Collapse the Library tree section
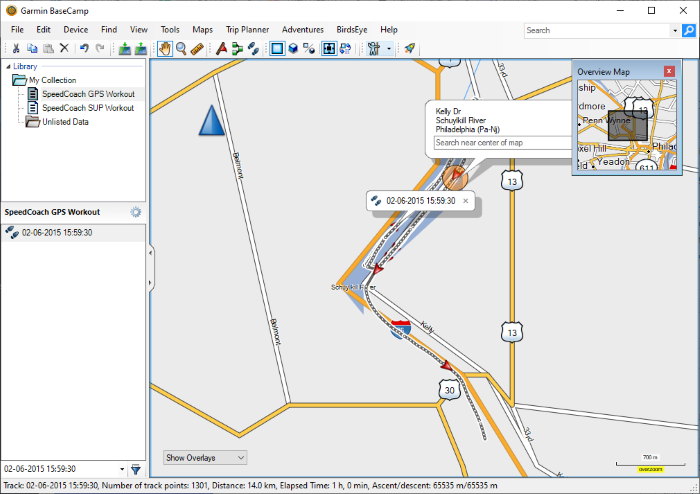This screenshot has height=494, width=700. tap(8, 67)
